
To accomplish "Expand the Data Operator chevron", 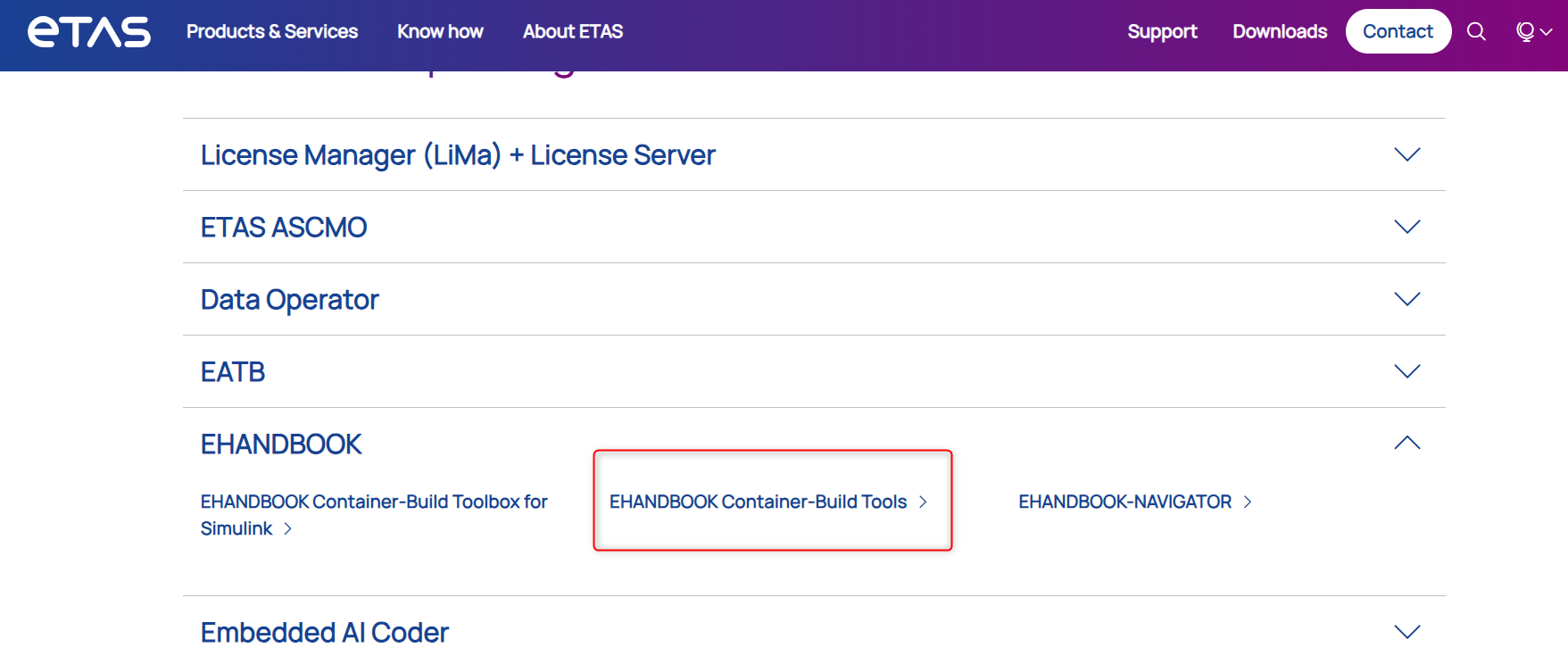I will [x=1407, y=299].
